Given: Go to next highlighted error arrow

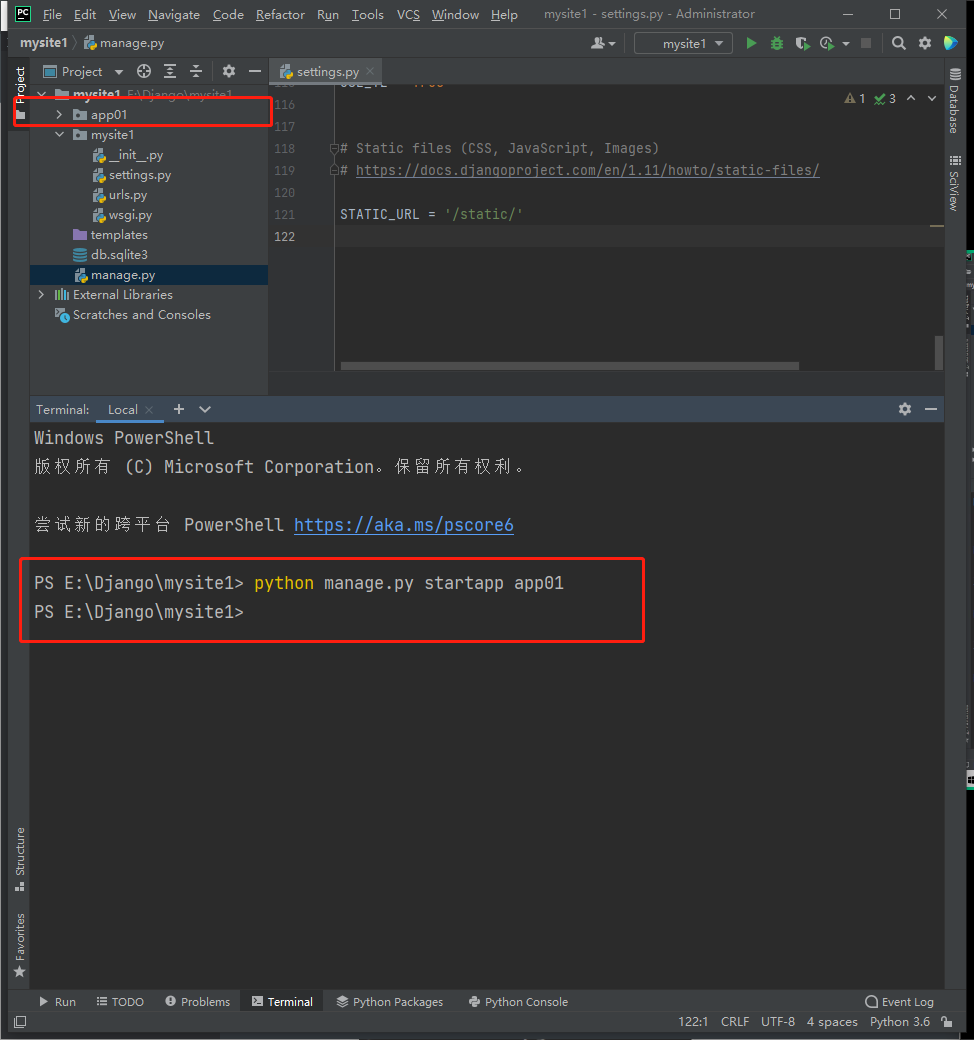Looking at the screenshot, I should (932, 98).
